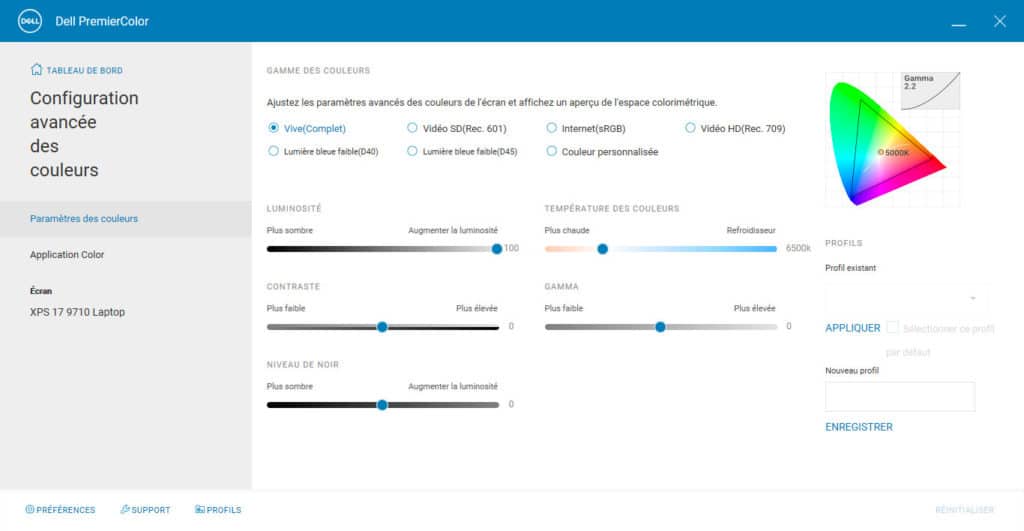Click the luminosity value 100

coord(511,248)
